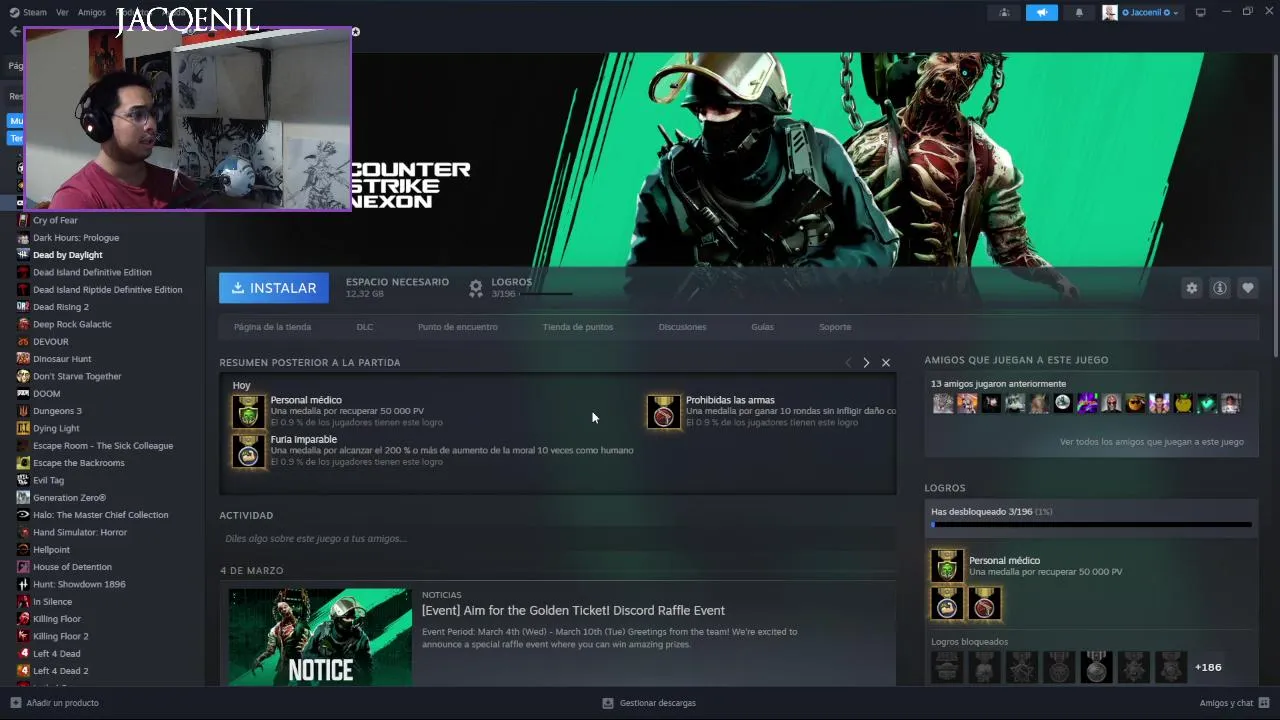Click the back navigation arrow at top left
The height and width of the screenshot is (720, 1280).
(x=14, y=31)
